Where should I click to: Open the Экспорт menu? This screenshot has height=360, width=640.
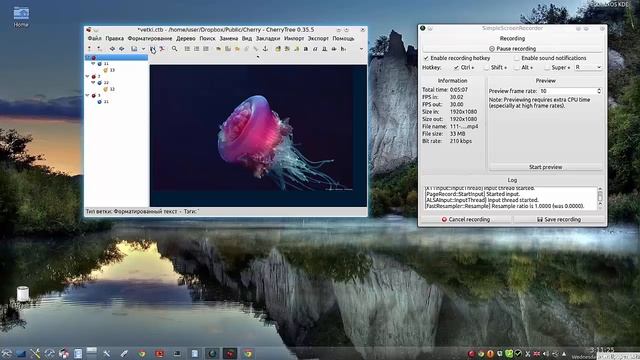[318, 38]
